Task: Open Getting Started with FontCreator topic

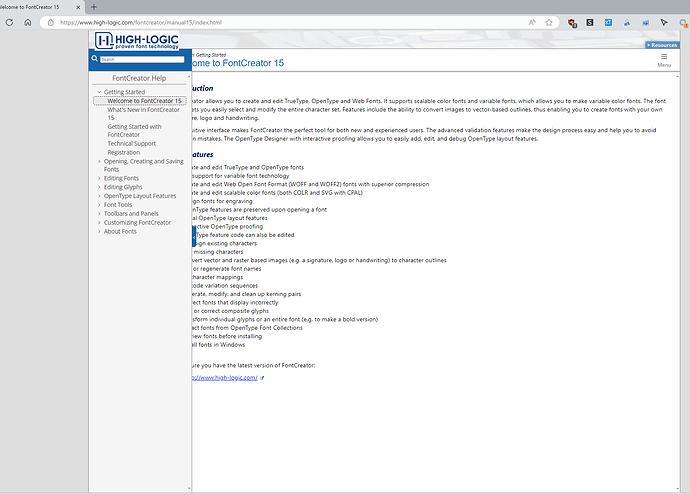Action: point(134,131)
